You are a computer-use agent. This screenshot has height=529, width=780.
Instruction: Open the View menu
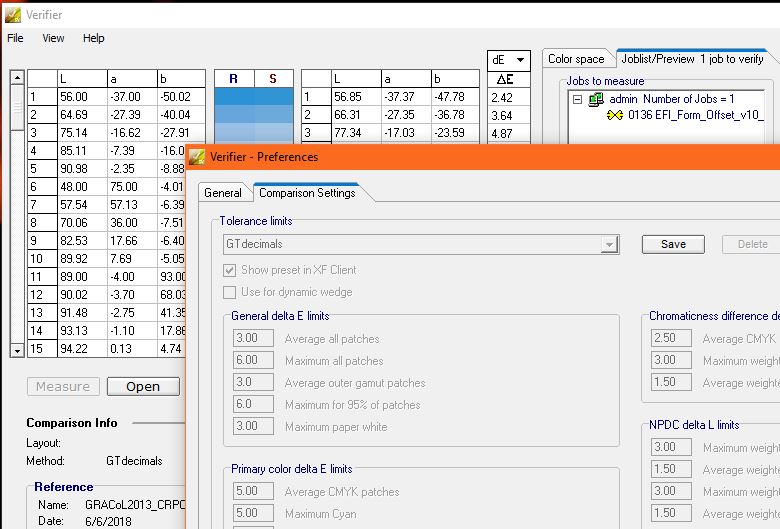(53, 38)
